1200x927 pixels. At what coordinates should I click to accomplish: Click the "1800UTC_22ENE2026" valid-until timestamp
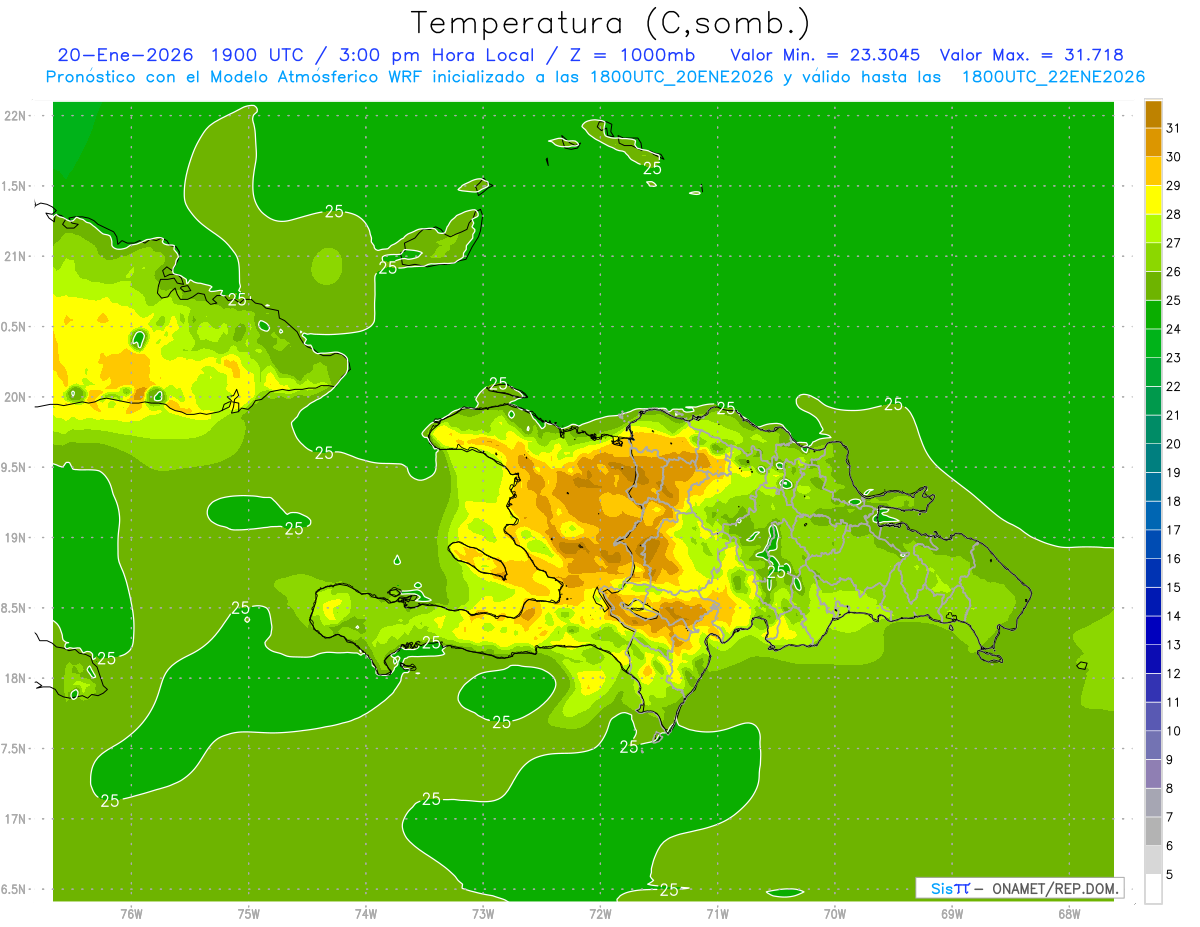point(1053,77)
